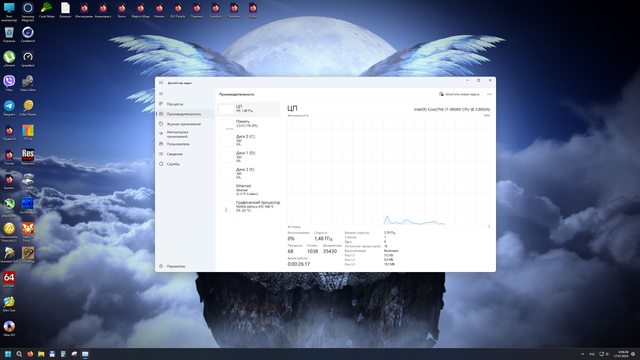
Task: Click the uptime value 0:00:26:17
Action: (x=299, y=264)
